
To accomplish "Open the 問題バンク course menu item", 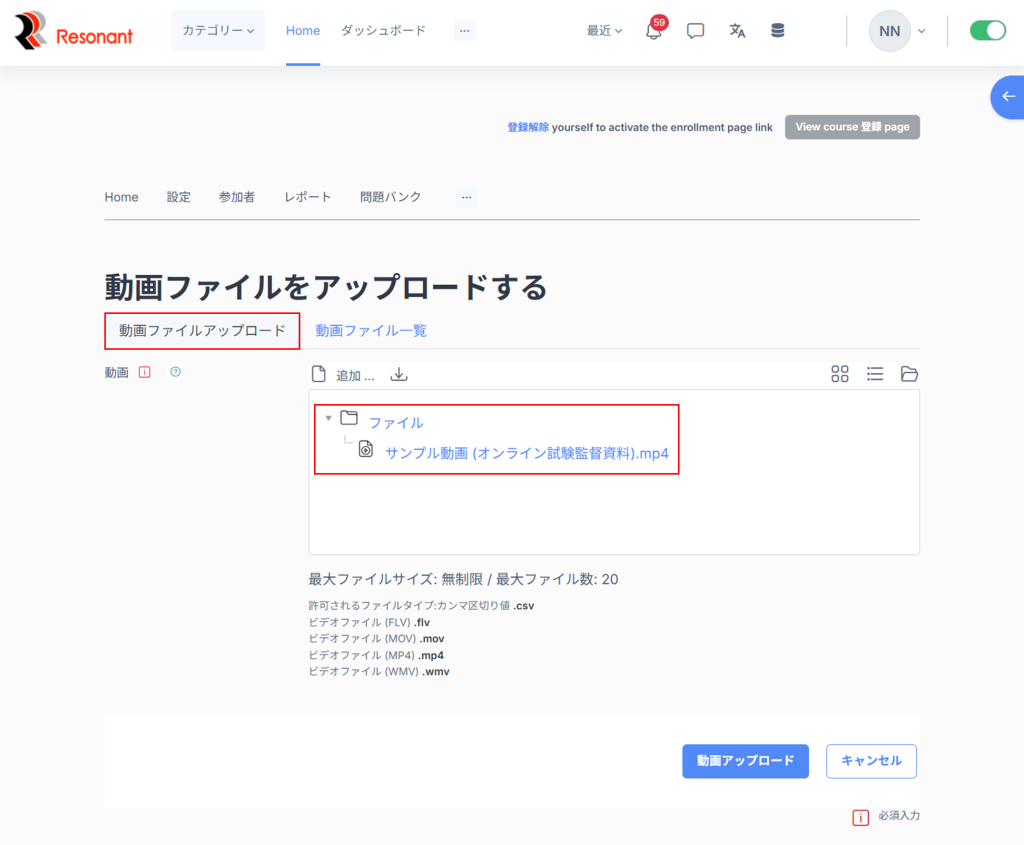I will click(390, 197).
